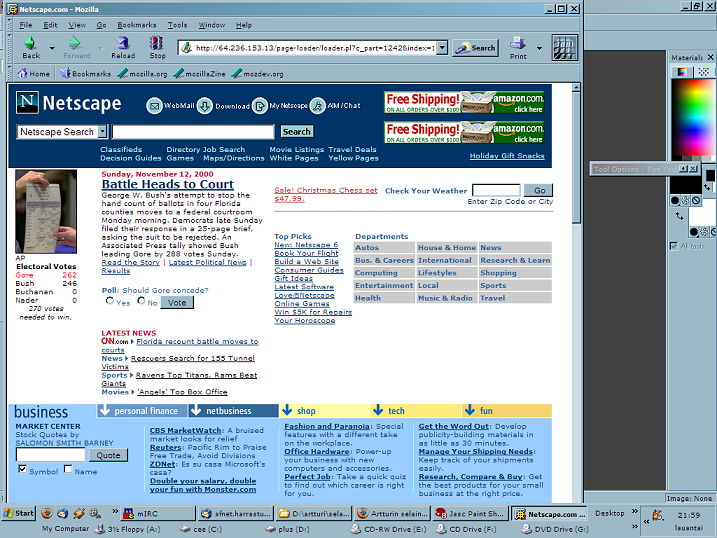Expand the quick launch overflow chevron
The height and width of the screenshot is (538, 717).
115,511
